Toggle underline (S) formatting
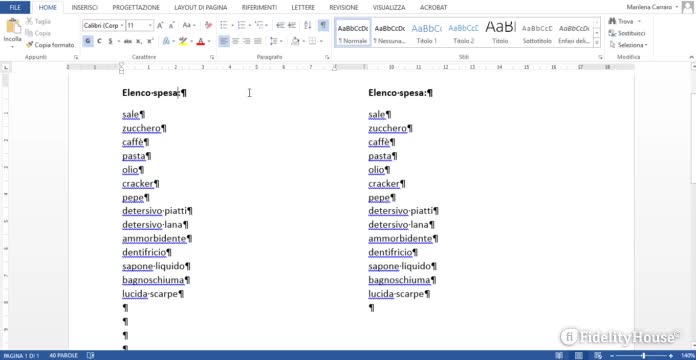The height and width of the screenshot is (360, 696). [110, 41]
